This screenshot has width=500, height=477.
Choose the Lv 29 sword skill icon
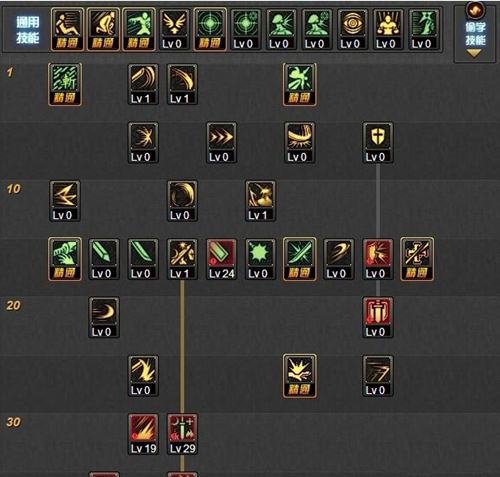(x=182, y=434)
